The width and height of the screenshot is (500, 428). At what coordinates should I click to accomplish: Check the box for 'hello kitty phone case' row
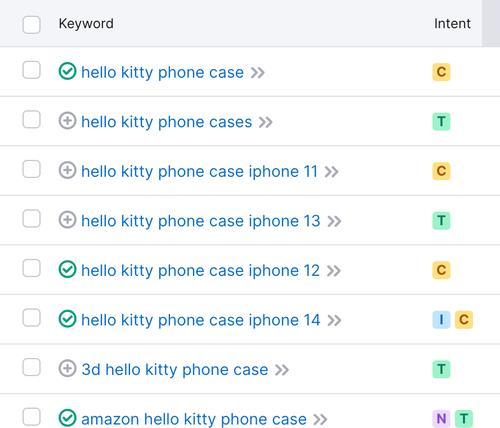point(32,70)
